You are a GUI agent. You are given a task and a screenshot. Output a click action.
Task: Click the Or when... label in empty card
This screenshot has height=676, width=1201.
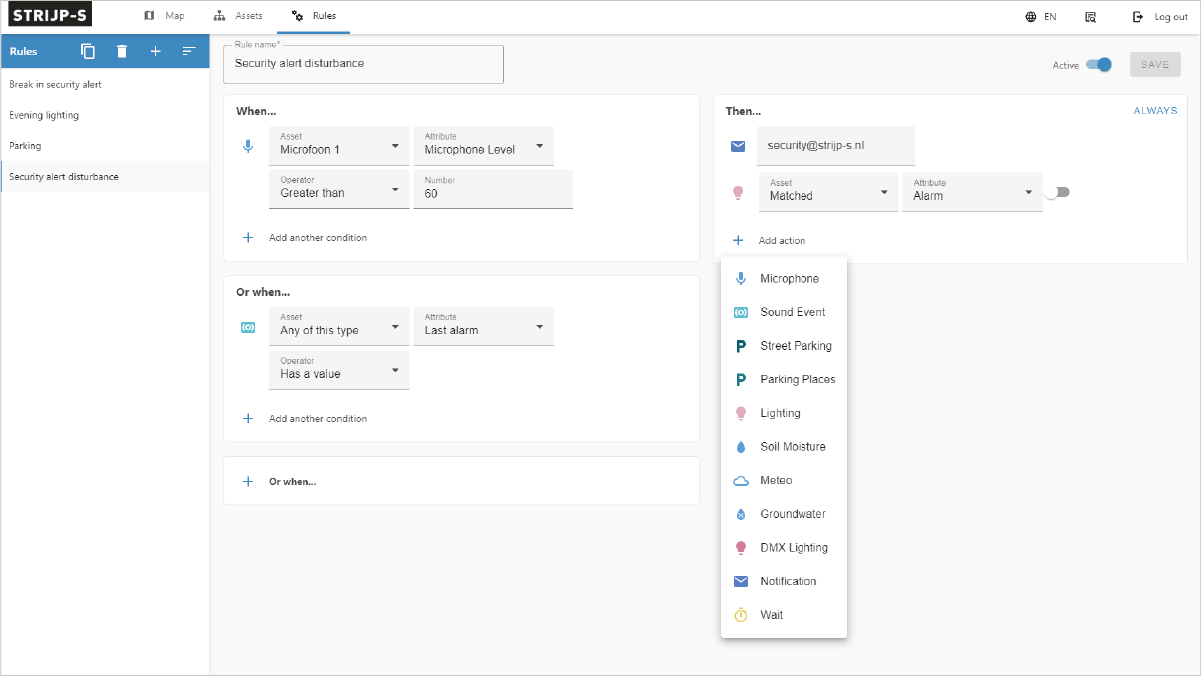(292, 481)
